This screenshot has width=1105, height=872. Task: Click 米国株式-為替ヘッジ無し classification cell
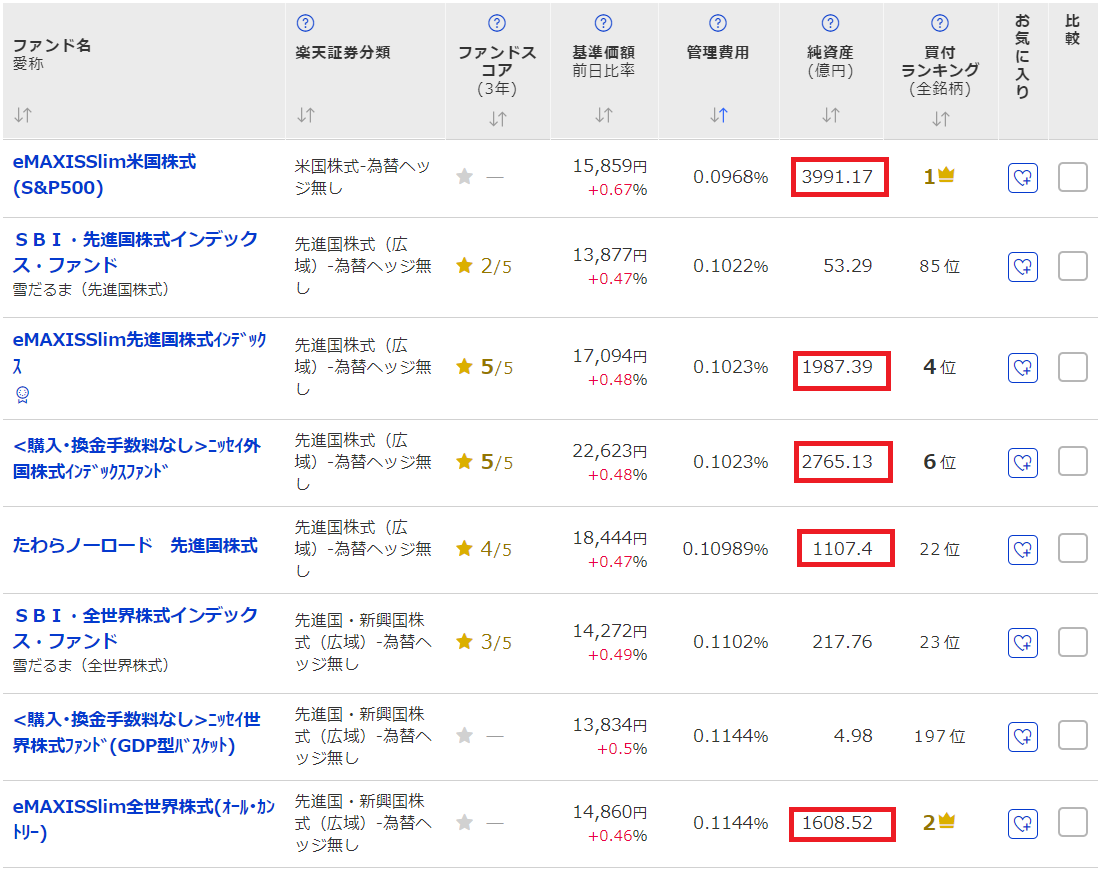pos(362,177)
